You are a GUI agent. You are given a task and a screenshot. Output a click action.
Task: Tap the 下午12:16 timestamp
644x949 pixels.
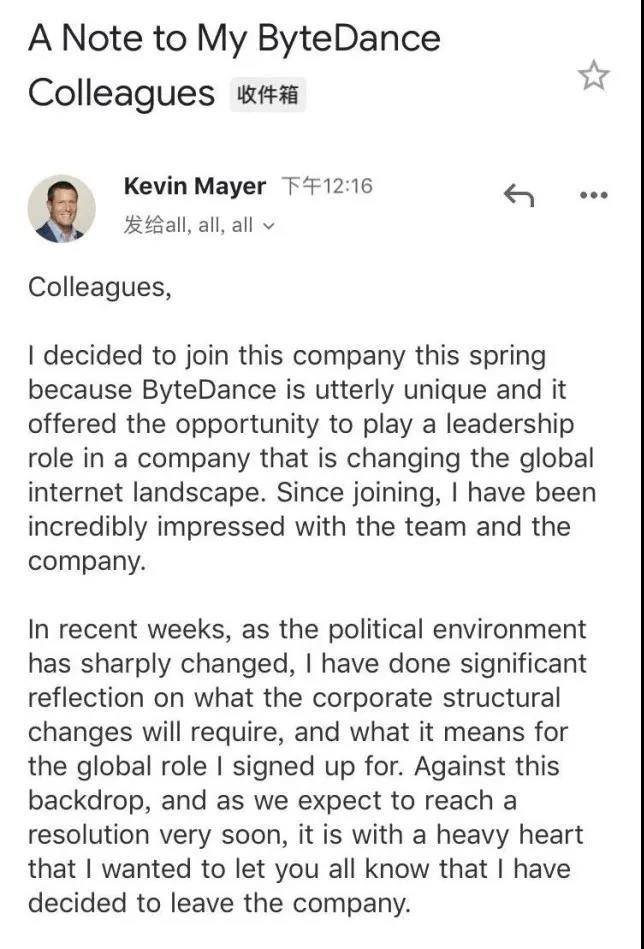point(326,186)
